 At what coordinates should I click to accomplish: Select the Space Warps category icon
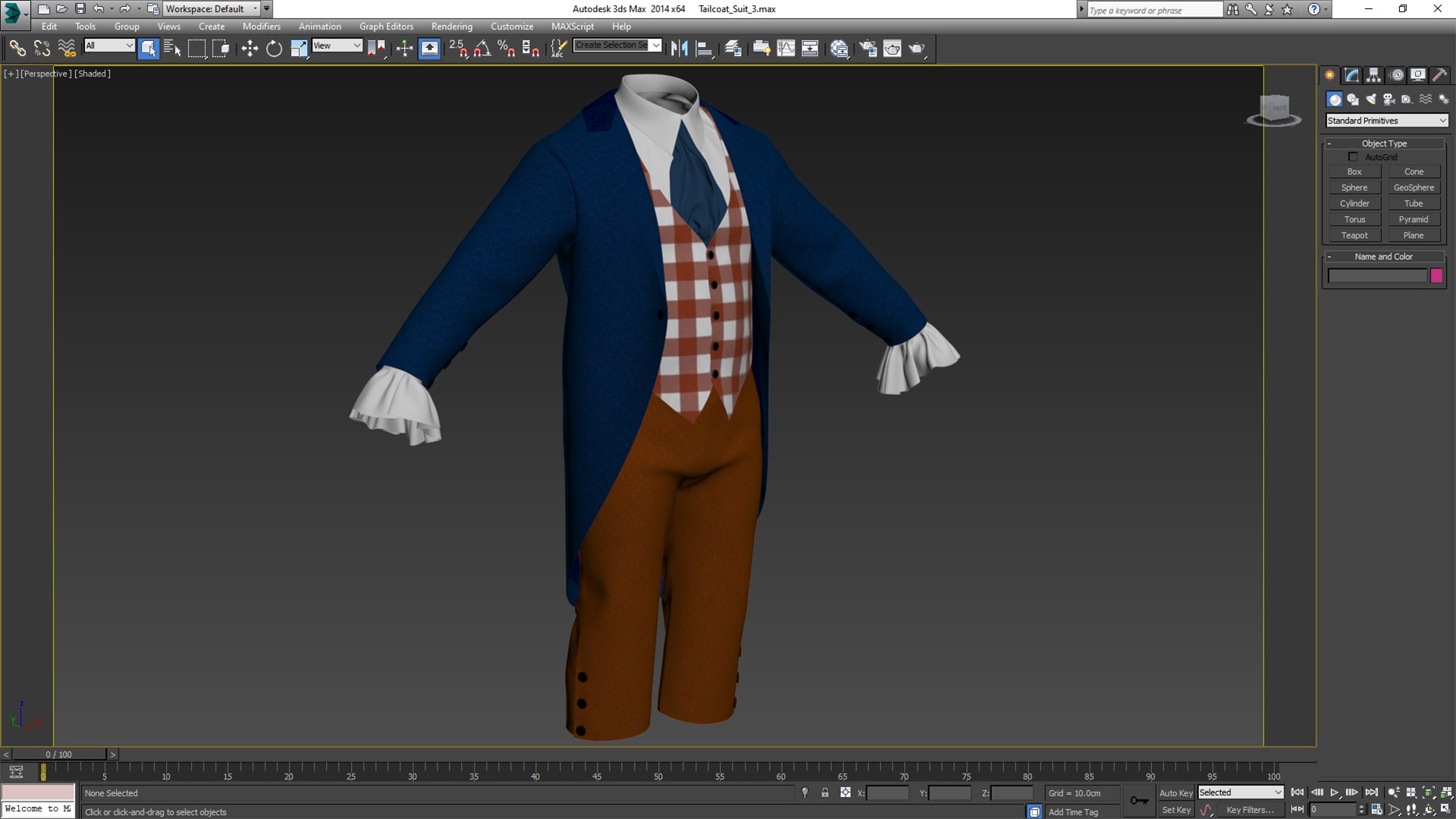click(x=1426, y=99)
